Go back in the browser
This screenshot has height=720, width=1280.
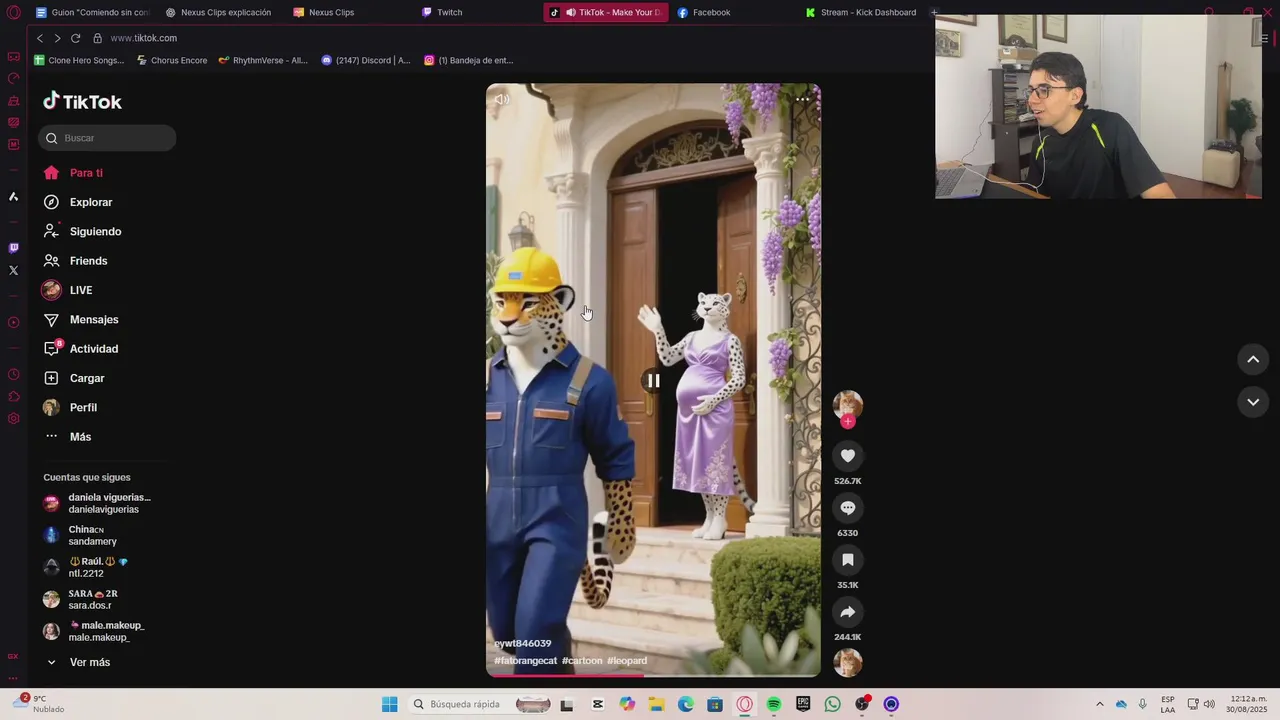click(40, 38)
